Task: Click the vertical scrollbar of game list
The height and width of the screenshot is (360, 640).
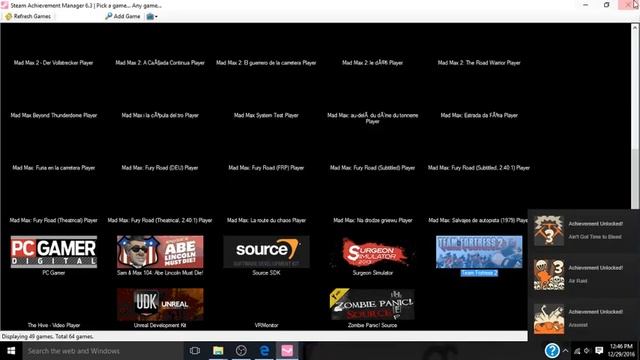Action: (x=635, y=180)
